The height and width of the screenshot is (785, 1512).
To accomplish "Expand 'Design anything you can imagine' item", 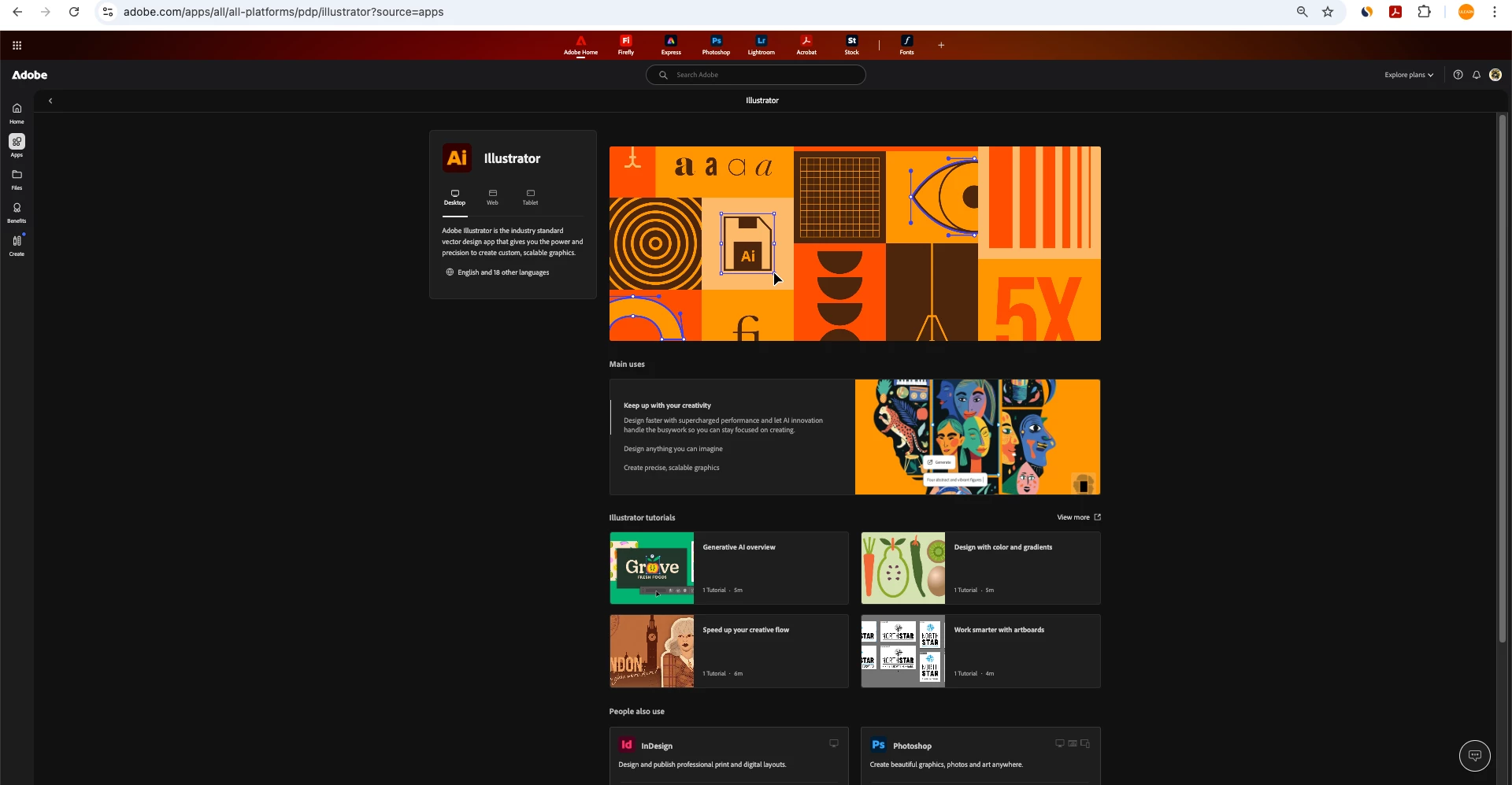I will [x=673, y=449].
